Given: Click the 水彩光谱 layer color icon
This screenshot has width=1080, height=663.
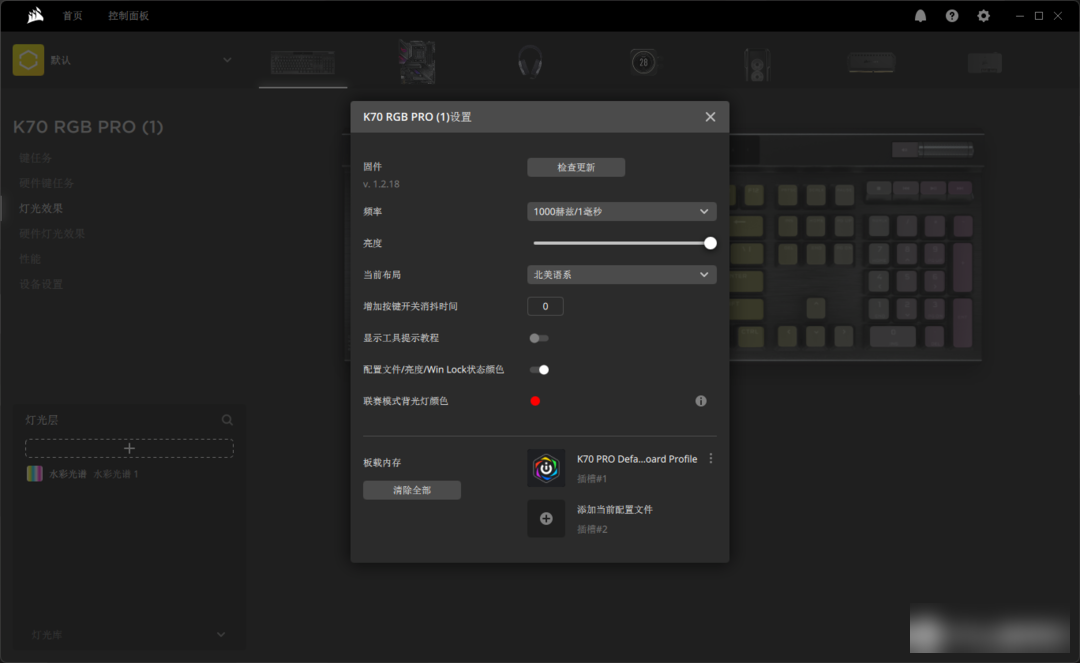Looking at the screenshot, I should tap(34, 474).
